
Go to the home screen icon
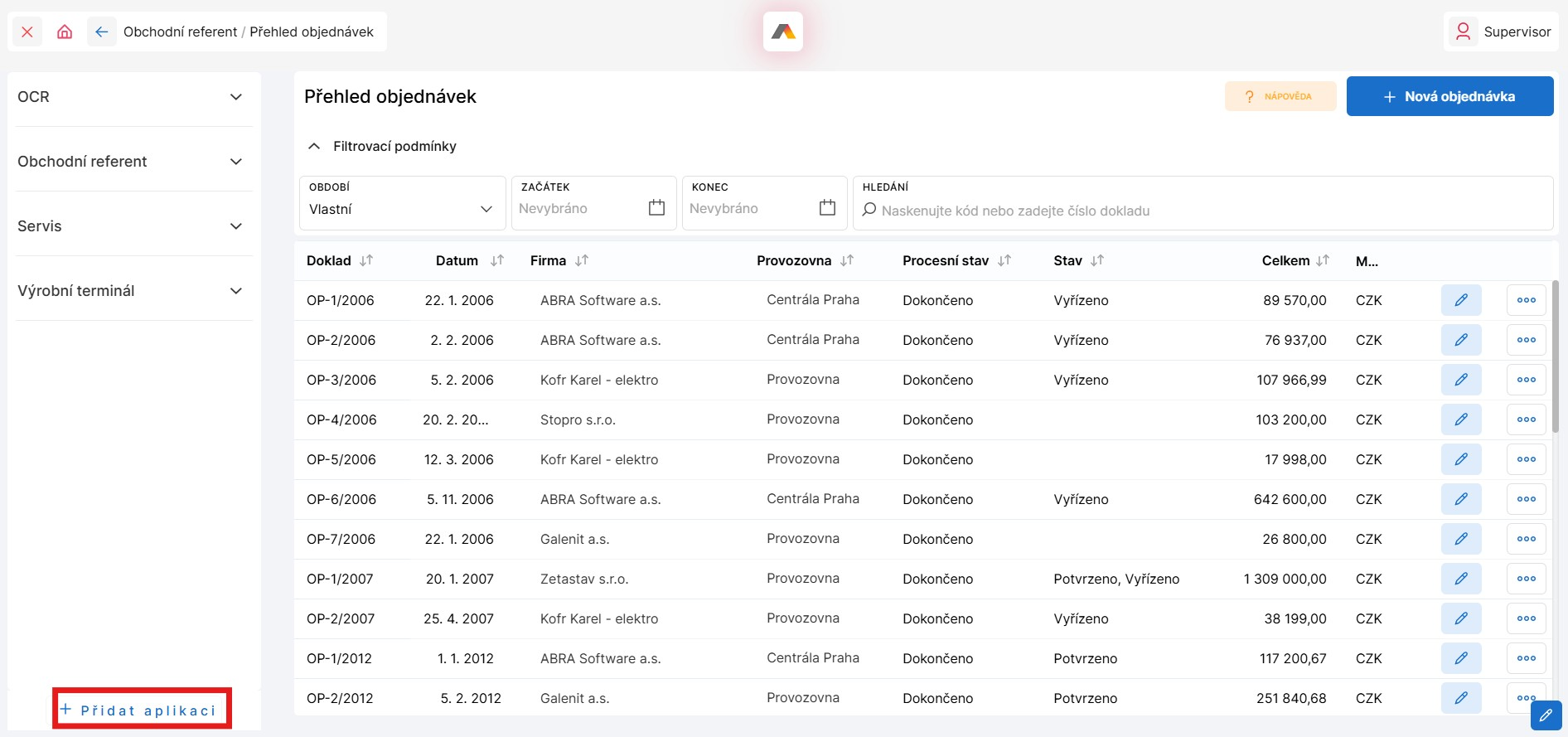click(65, 32)
